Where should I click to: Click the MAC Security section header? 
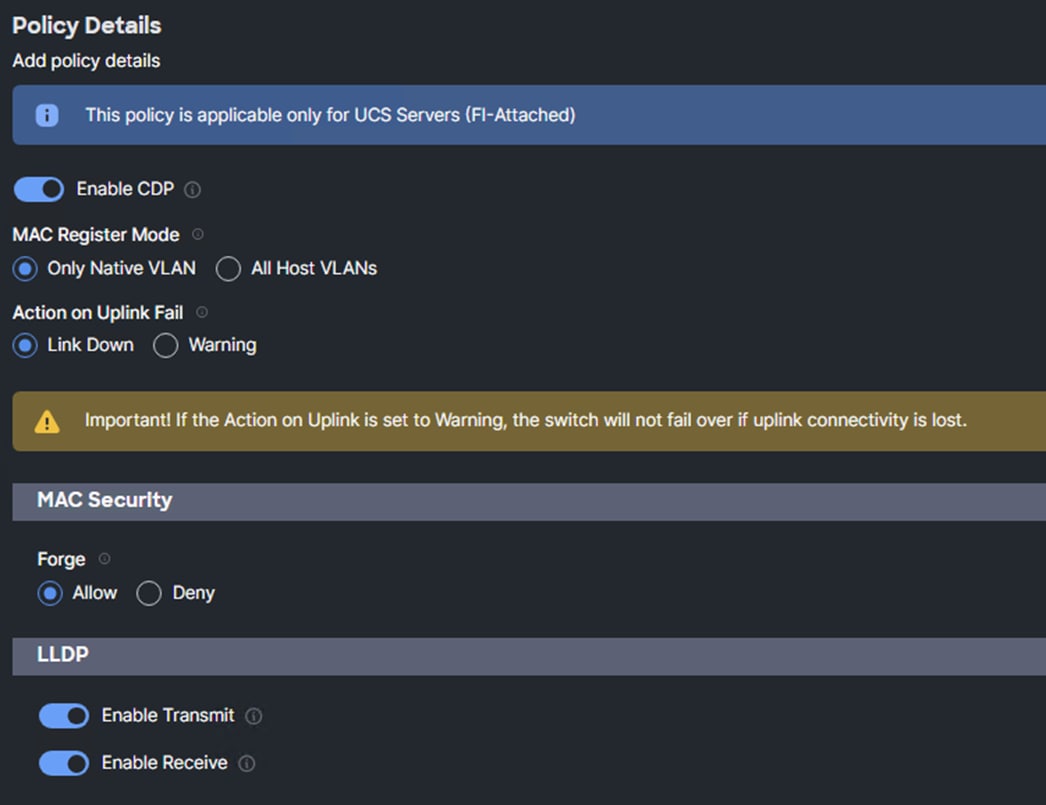105,500
